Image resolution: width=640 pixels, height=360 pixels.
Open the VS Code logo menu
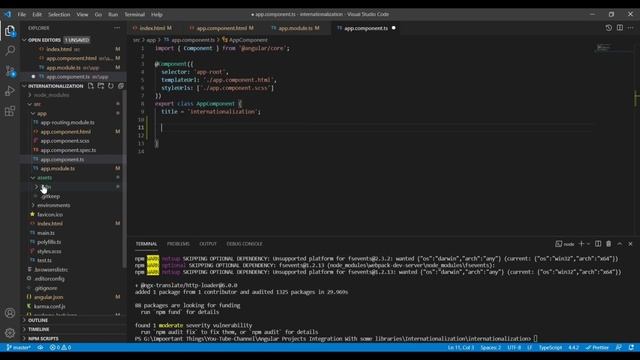click(x=8, y=14)
